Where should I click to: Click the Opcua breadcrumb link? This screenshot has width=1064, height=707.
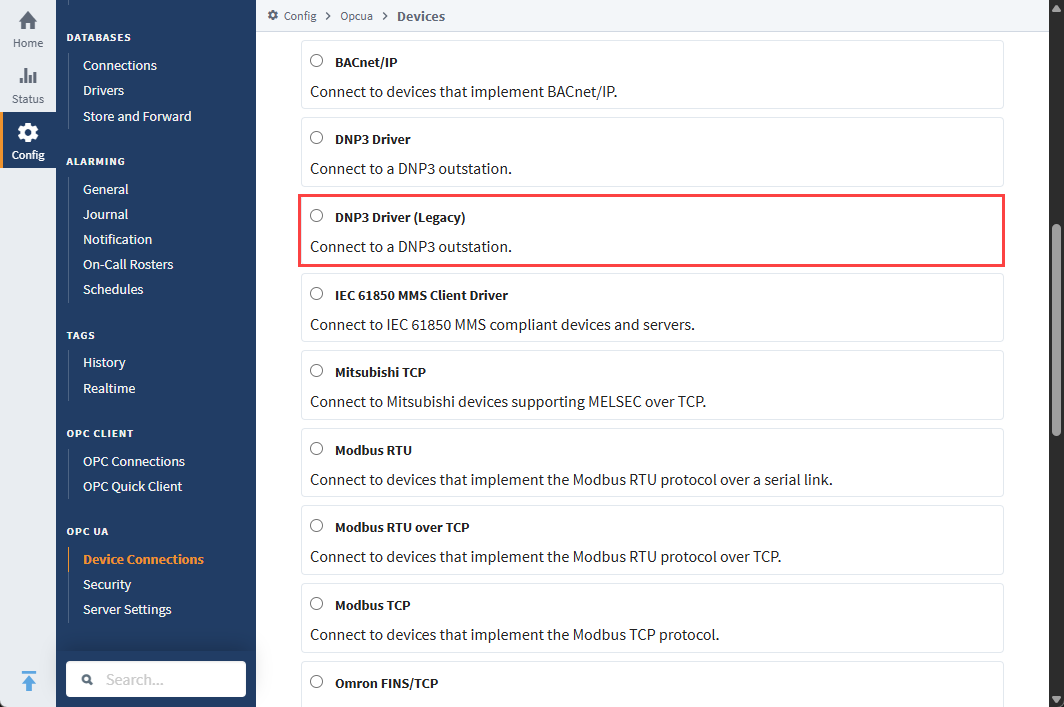coord(356,16)
